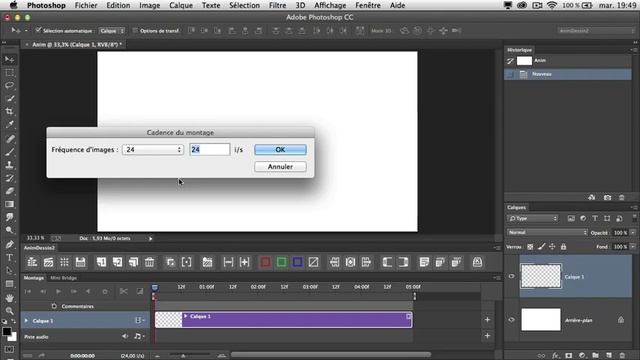Switch to the Mini Bridge tab
Viewport: 640px width, 360px height.
(x=63, y=278)
